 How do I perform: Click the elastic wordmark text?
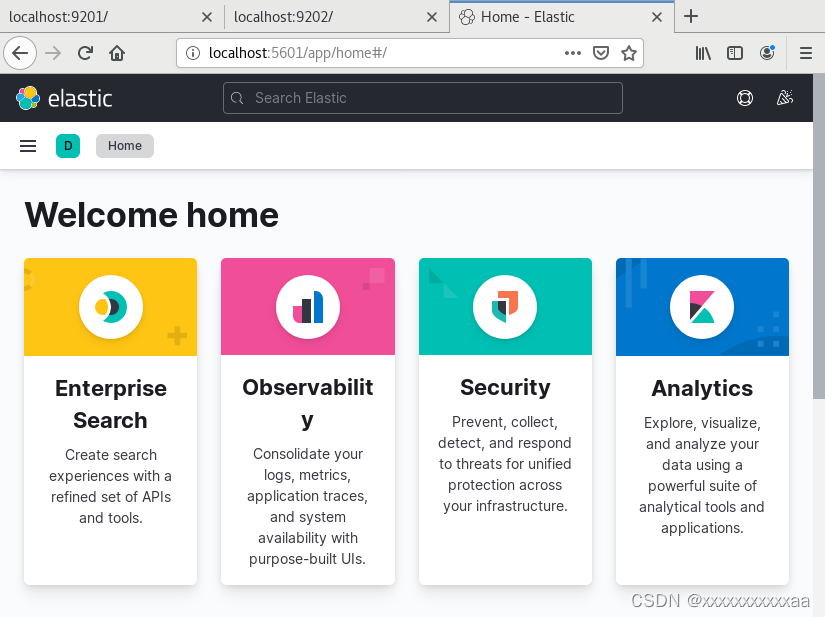tap(80, 98)
